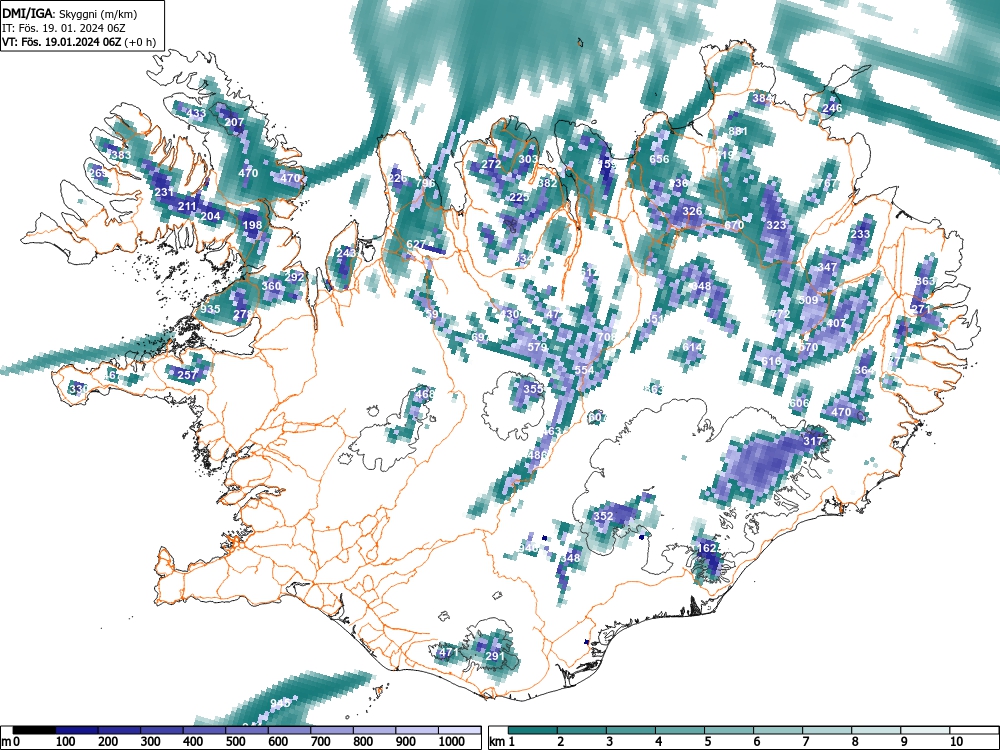
Task: Click the visibility label '509'
Action: click(808, 300)
